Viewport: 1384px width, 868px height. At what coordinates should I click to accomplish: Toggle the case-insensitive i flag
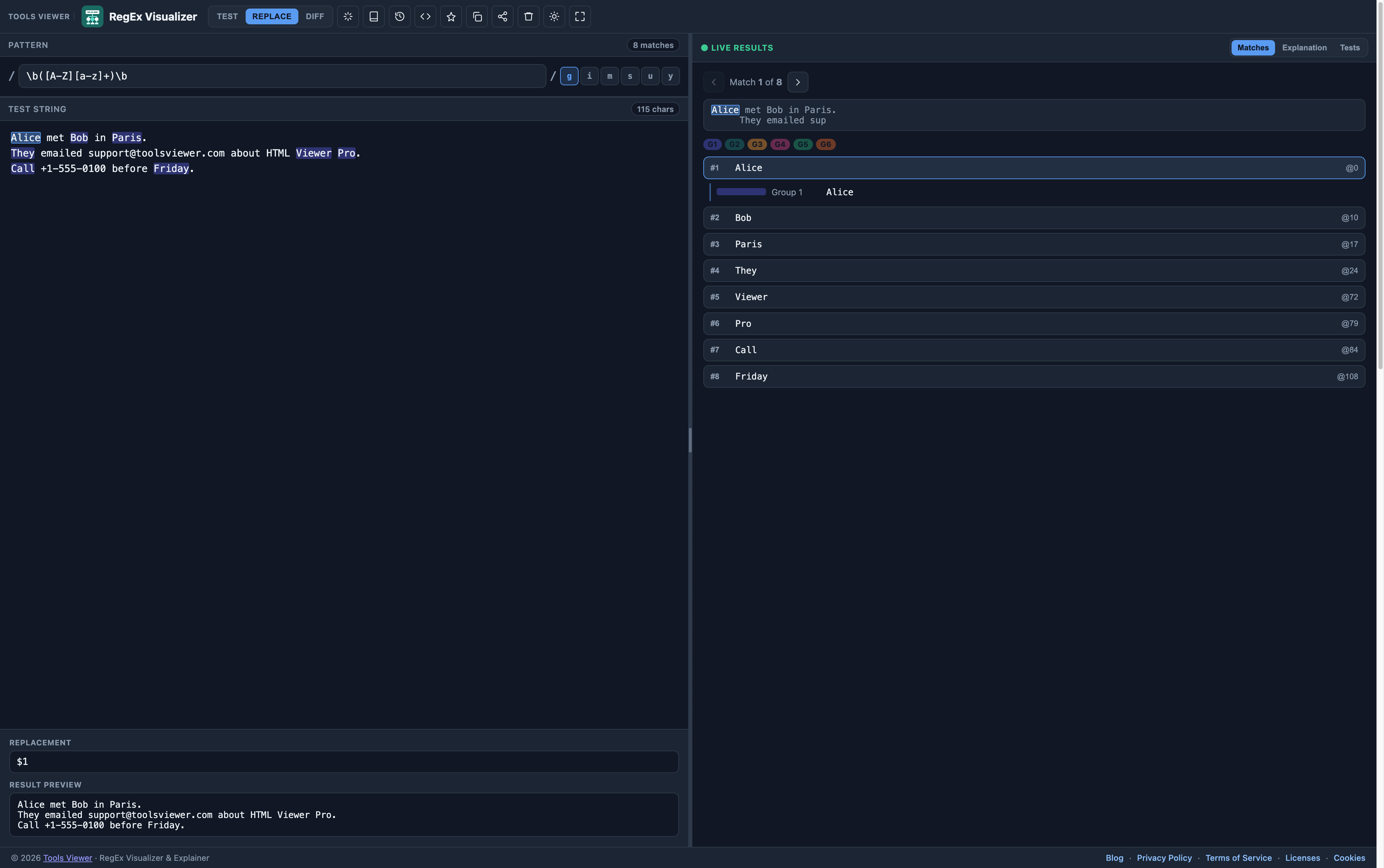[590, 76]
